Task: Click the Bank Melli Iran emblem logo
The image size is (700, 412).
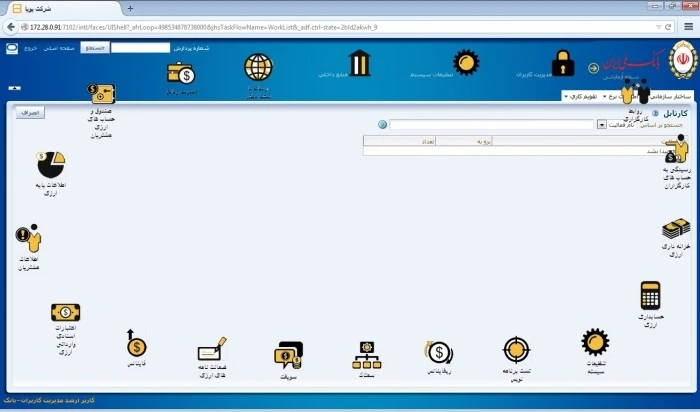Action: pos(683,60)
